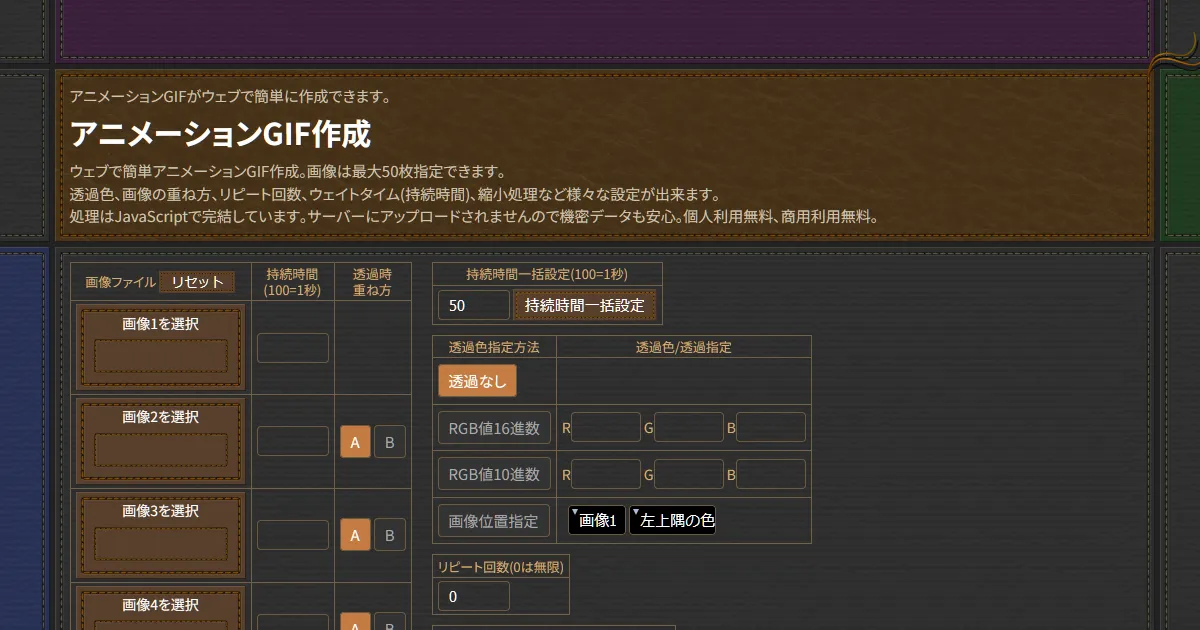Image resolution: width=1200 pixels, height=630 pixels.
Task: Click the repeat count field showing 0
Action: [x=474, y=596]
